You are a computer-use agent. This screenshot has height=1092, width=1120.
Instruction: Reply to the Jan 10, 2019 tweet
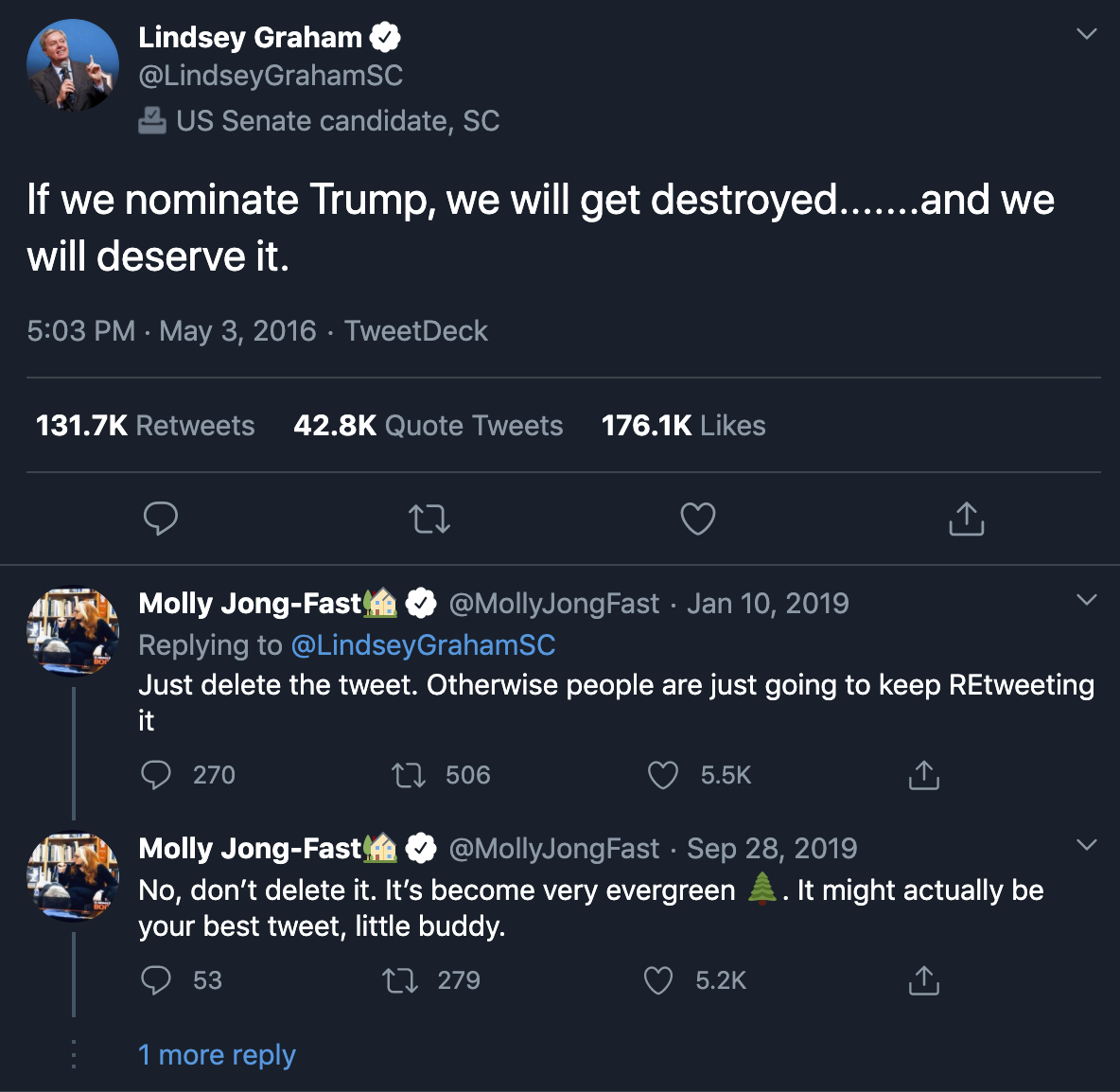click(156, 775)
